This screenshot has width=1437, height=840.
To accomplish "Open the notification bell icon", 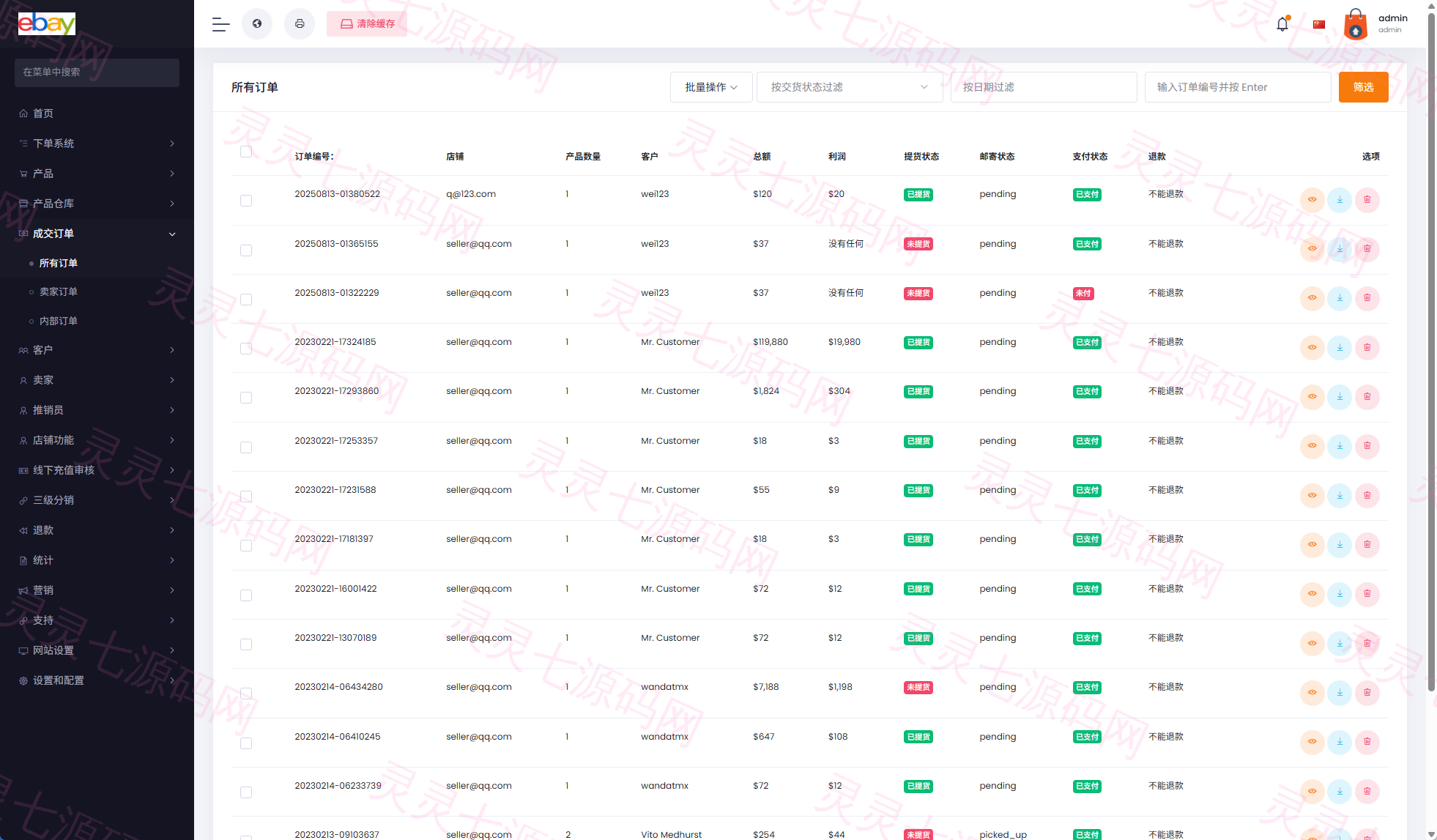I will coord(1282,24).
